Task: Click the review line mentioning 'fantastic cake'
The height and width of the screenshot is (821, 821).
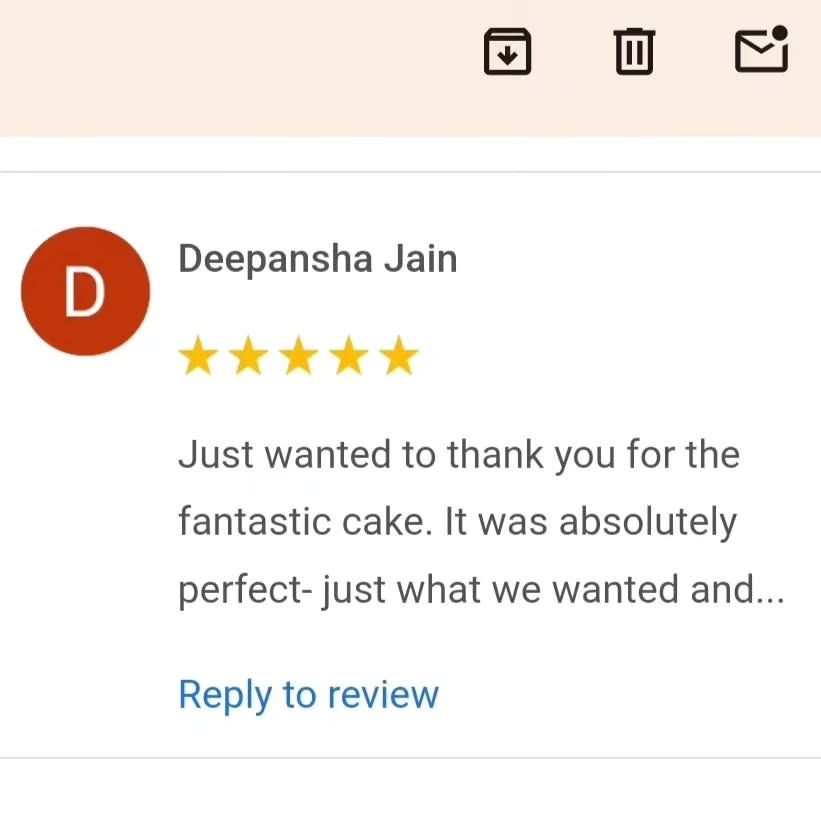Action: click(x=458, y=522)
